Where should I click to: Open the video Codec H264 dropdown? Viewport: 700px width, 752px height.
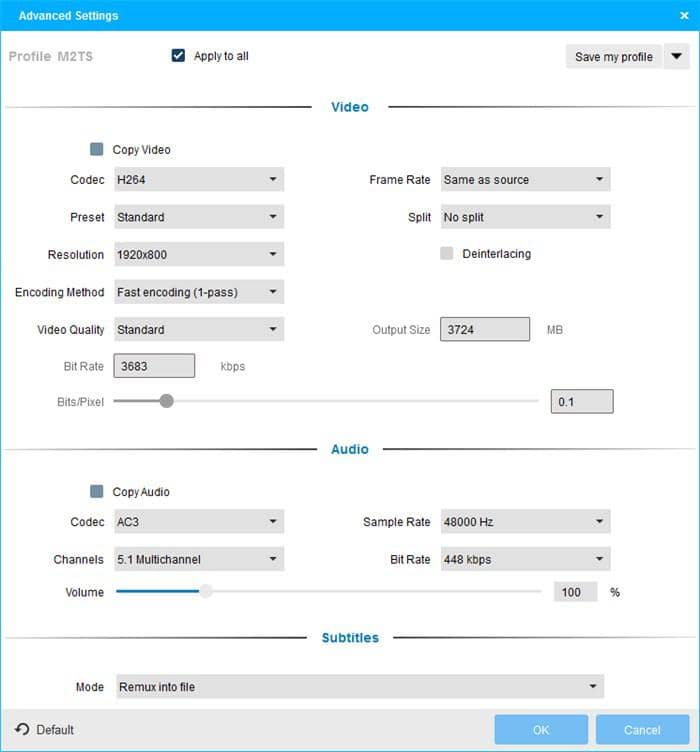tap(199, 179)
